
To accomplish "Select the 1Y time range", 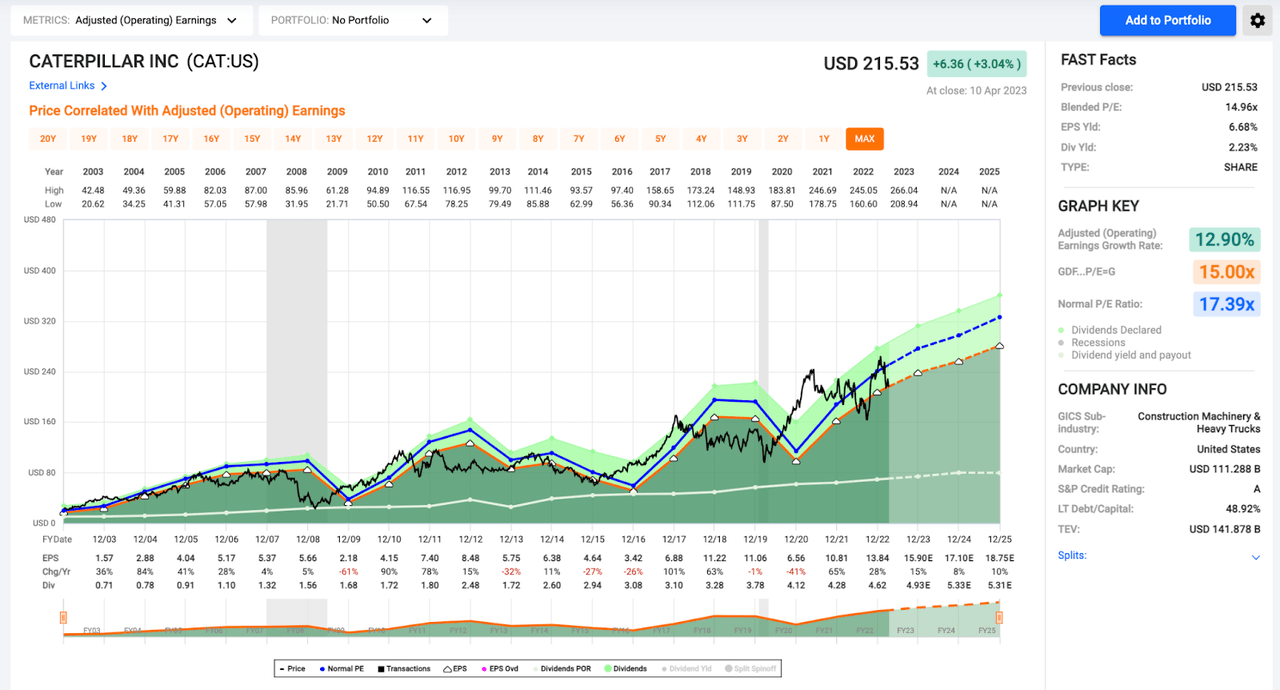I will (x=823, y=139).
